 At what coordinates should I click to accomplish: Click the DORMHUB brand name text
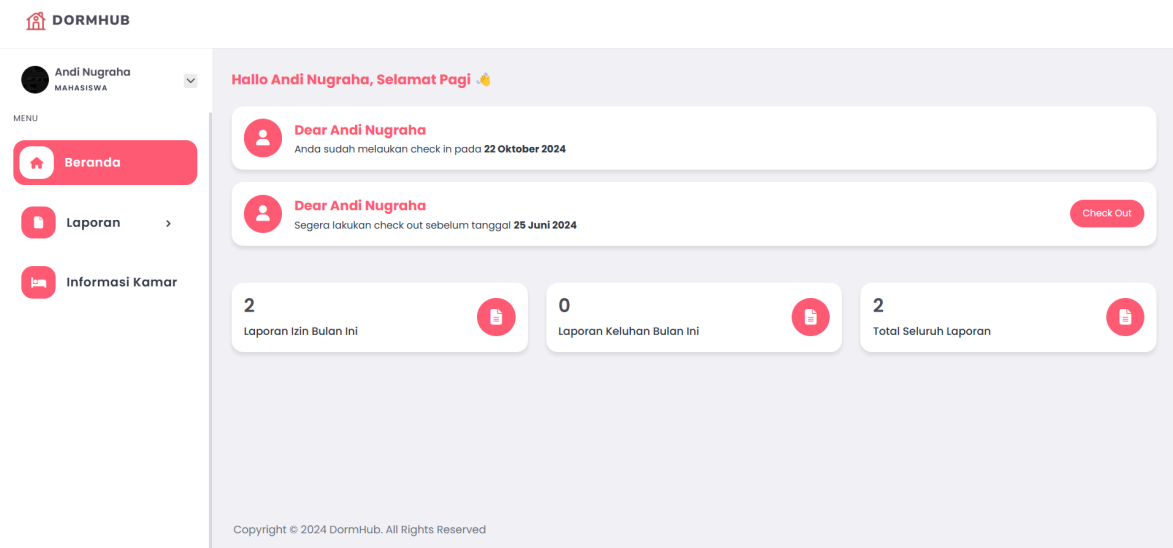(x=91, y=20)
